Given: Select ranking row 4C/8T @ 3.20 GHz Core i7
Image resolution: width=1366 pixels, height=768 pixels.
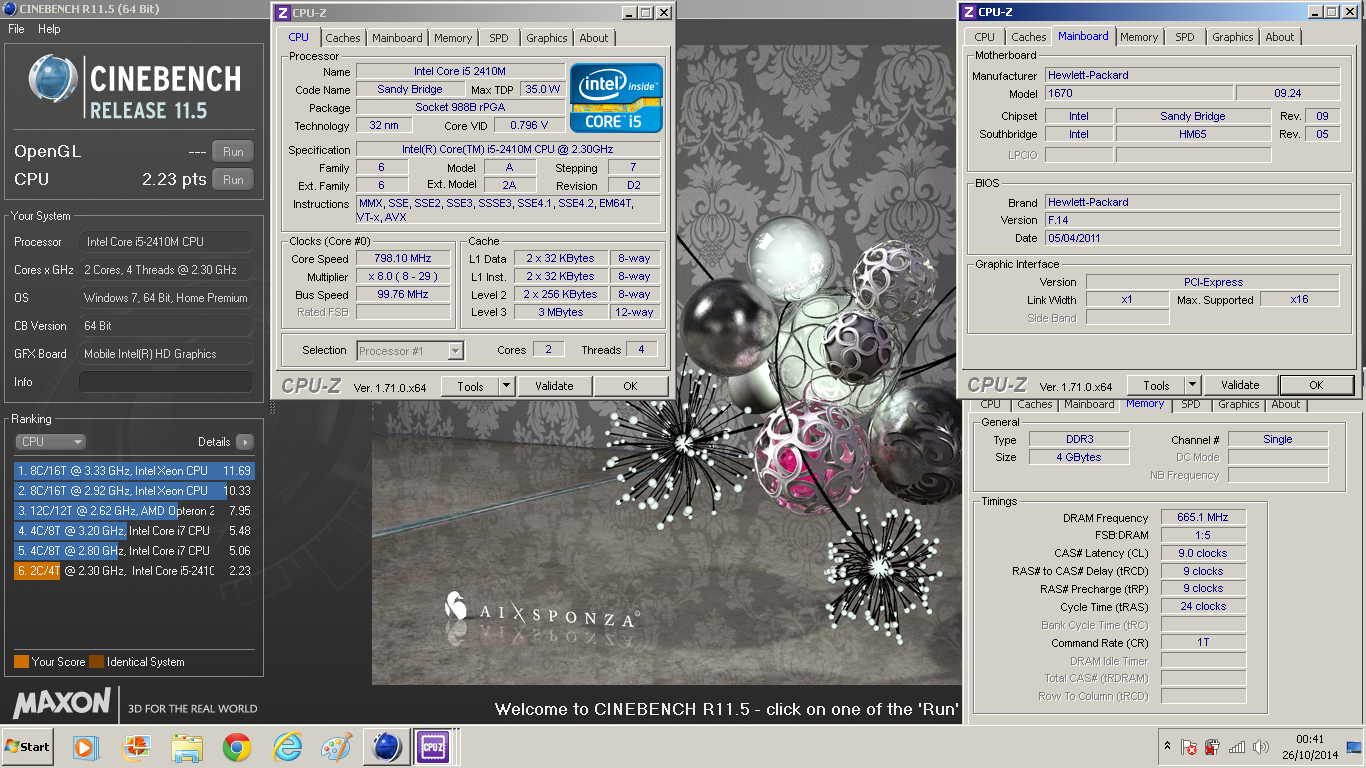Looking at the screenshot, I should (134, 531).
